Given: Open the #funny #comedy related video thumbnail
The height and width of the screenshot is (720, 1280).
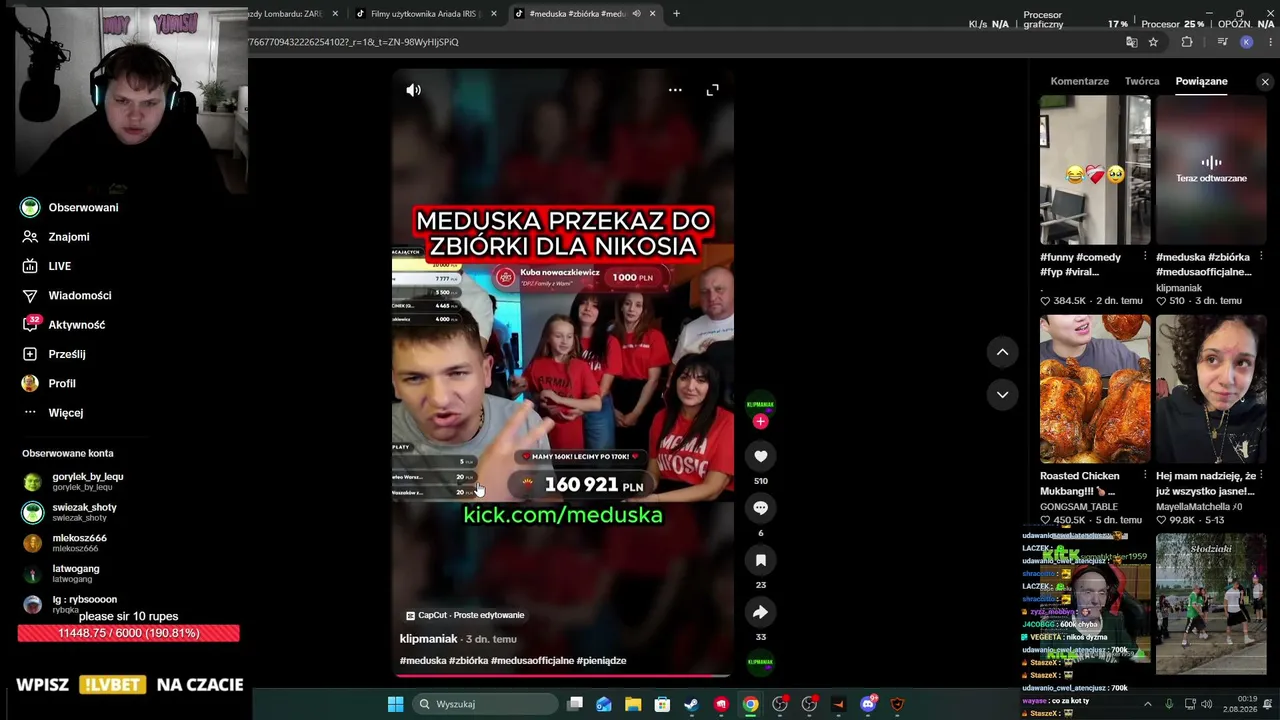Looking at the screenshot, I should [x=1095, y=170].
